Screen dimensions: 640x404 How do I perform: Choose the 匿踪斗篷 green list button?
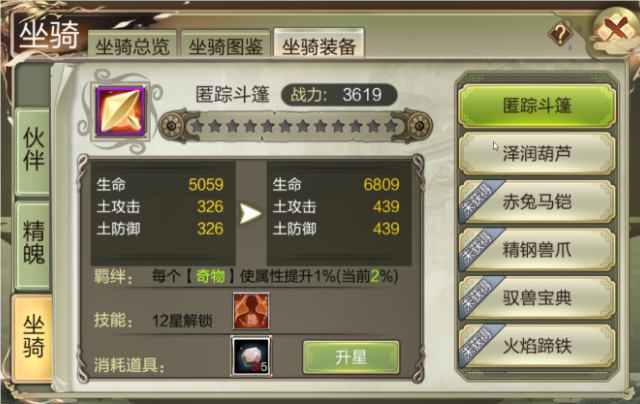(x=537, y=106)
